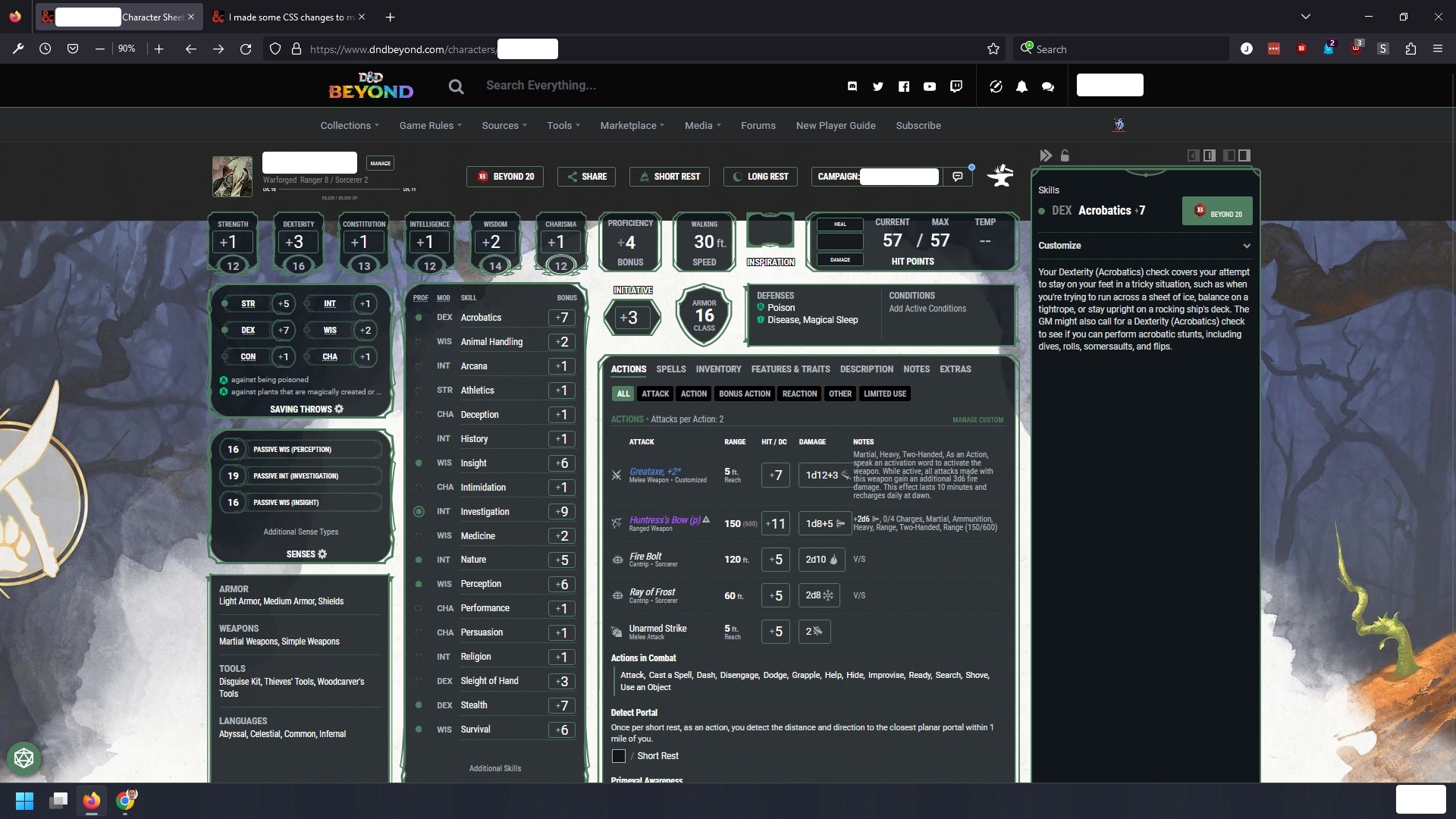
Task: Open Features & Traits tab
Action: pyautogui.click(x=790, y=369)
